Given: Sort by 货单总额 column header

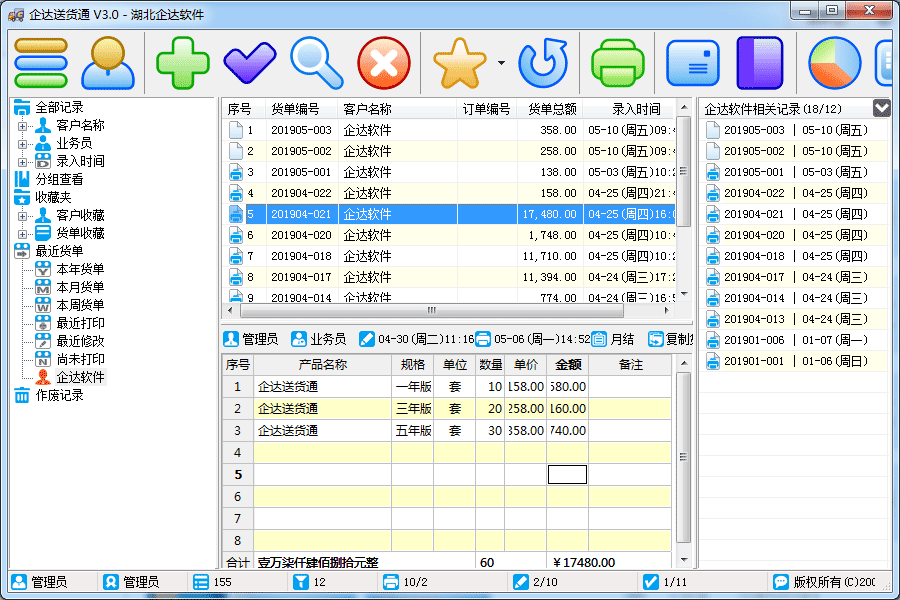Looking at the screenshot, I should [x=549, y=109].
